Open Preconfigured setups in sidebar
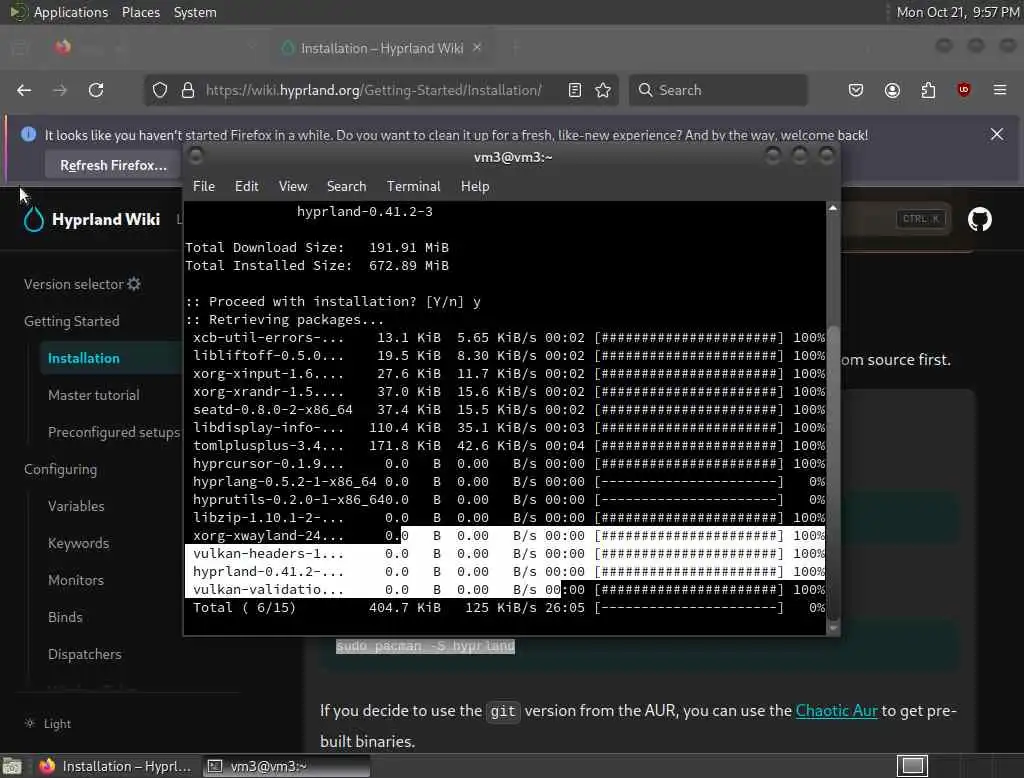This screenshot has height=778, width=1024. click(114, 432)
